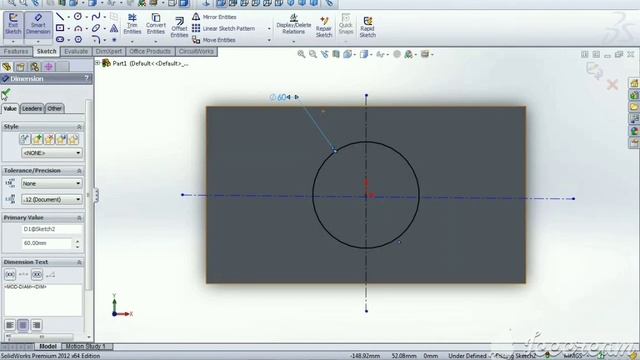Select the Smart Dimension tool
The width and height of the screenshot is (640, 360).
click(38, 24)
